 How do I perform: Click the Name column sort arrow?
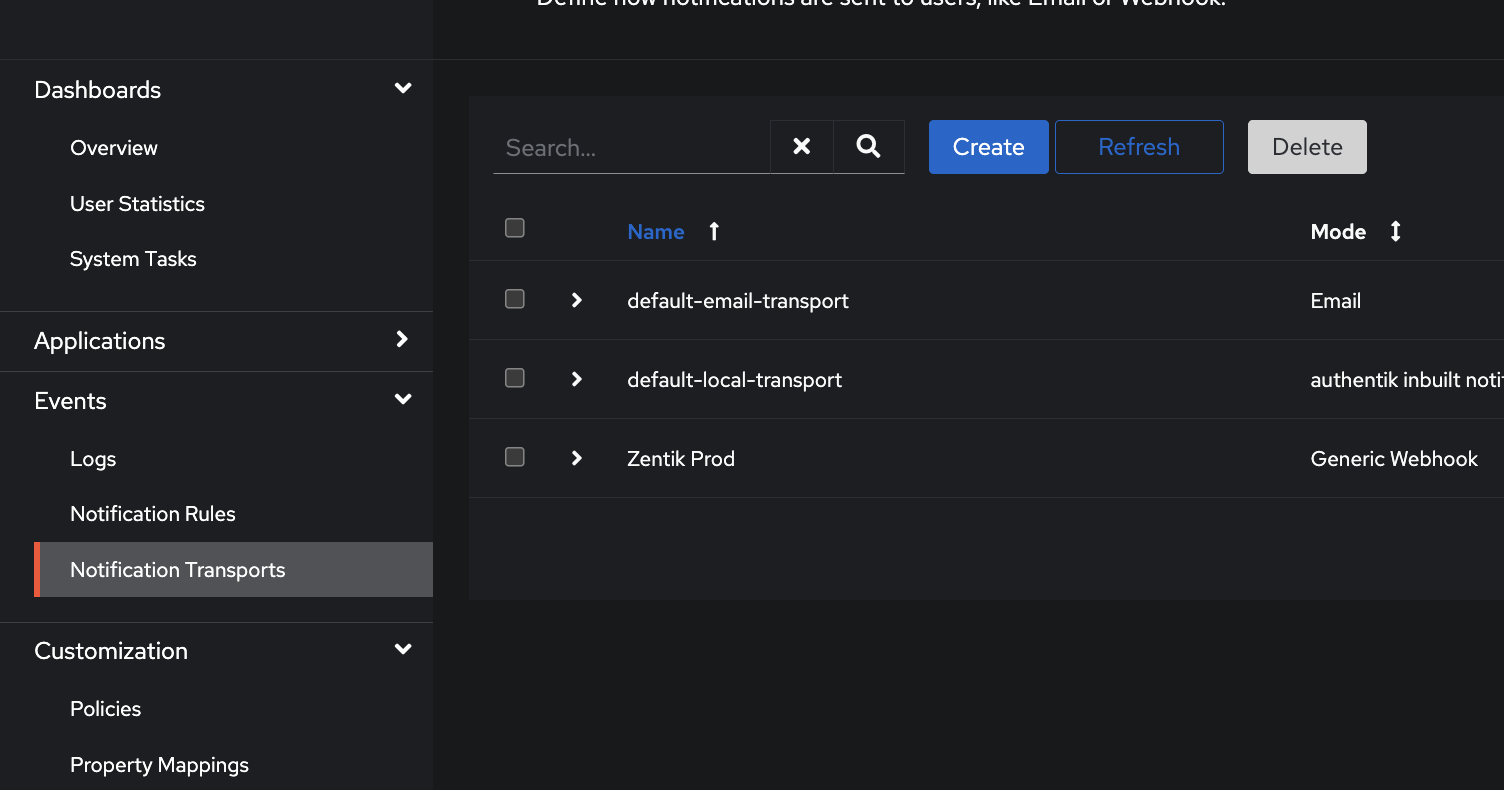(x=714, y=232)
